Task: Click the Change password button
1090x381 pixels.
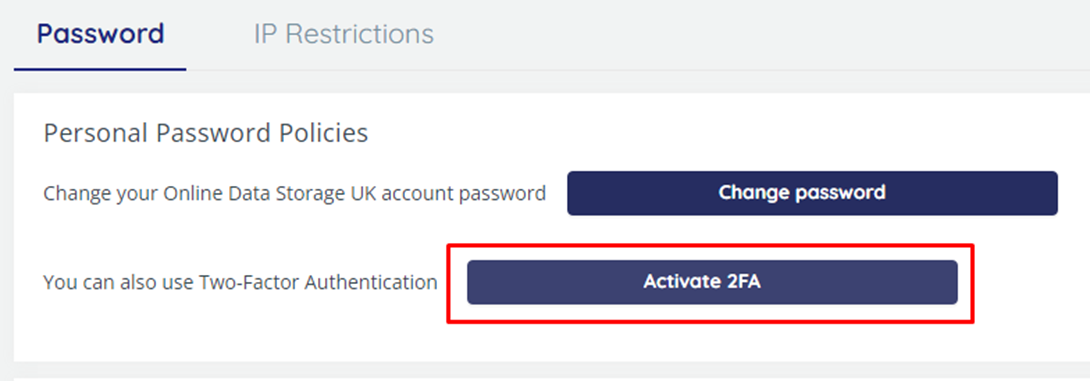Action: (x=812, y=193)
